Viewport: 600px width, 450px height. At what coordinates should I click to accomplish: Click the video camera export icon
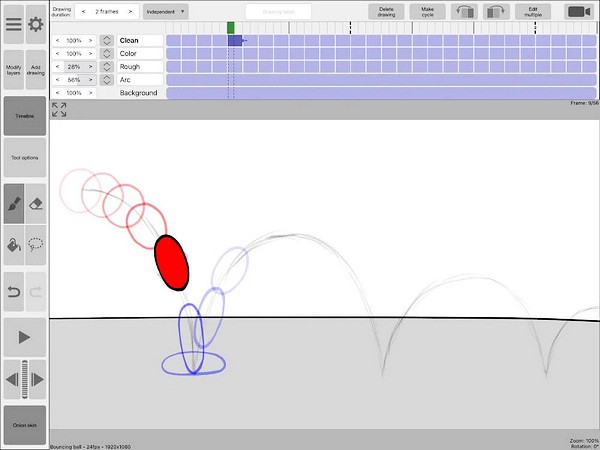coord(578,12)
